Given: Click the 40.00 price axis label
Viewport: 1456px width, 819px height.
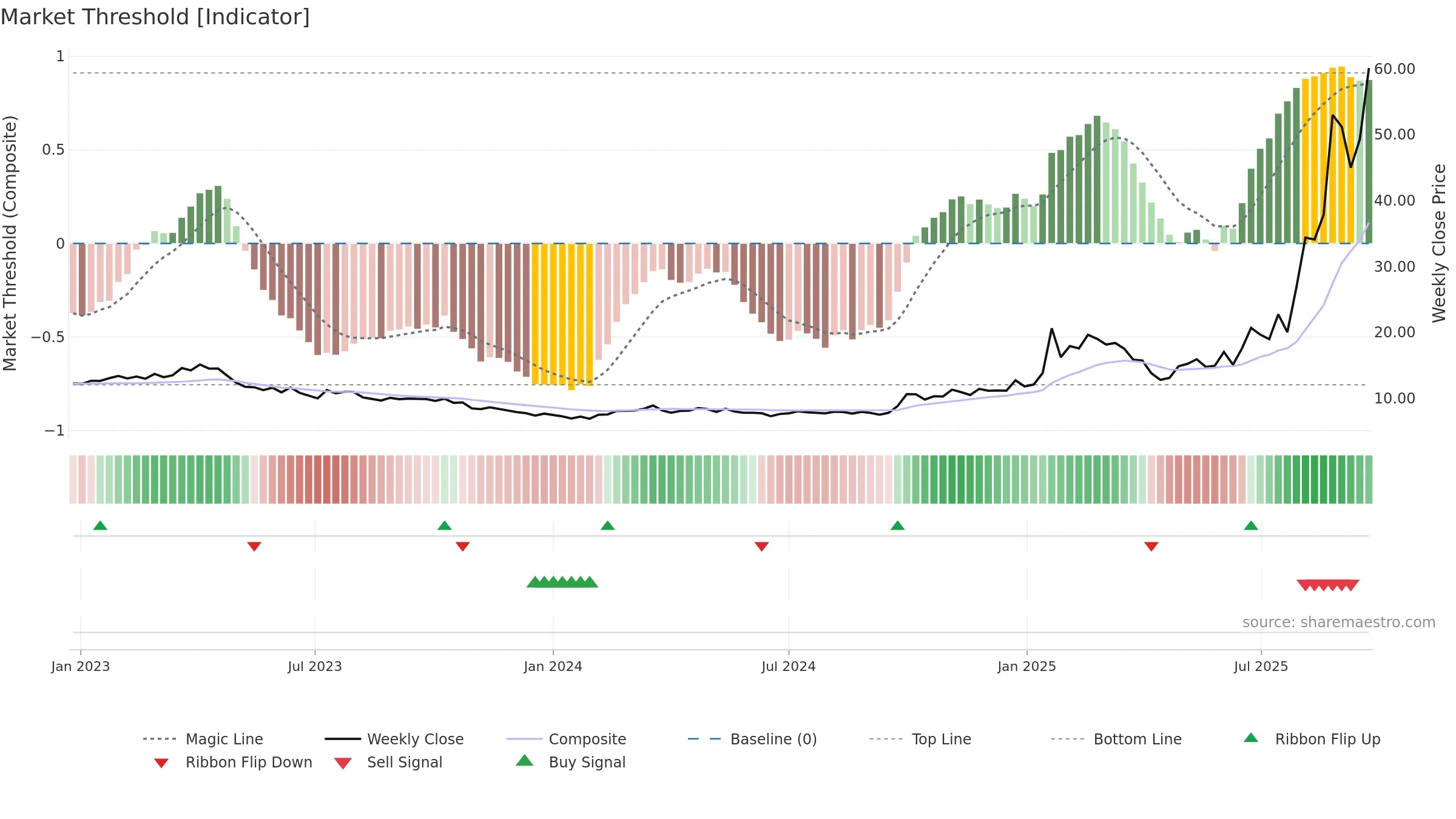Looking at the screenshot, I should 1395,200.
